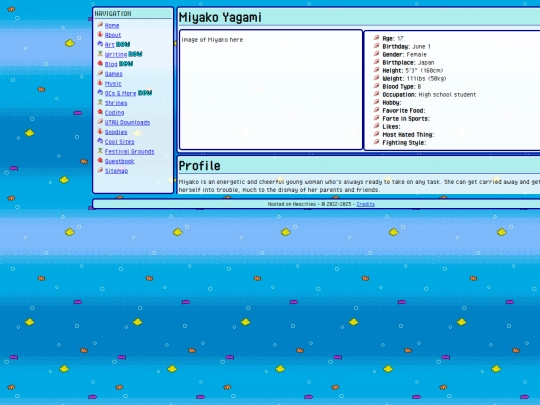The width and height of the screenshot is (540, 405).
Task: Click the 'Image of Miyako here' placeholder
Action: point(212,40)
